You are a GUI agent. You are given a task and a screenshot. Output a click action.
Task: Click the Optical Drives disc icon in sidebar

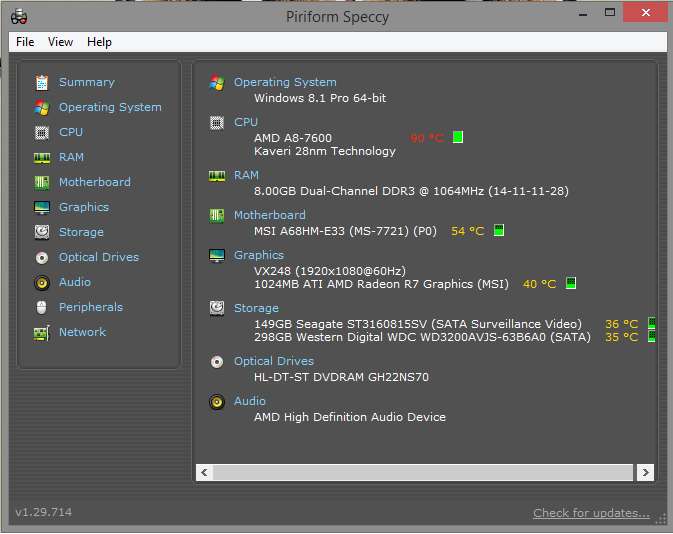[x=42, y=258]
